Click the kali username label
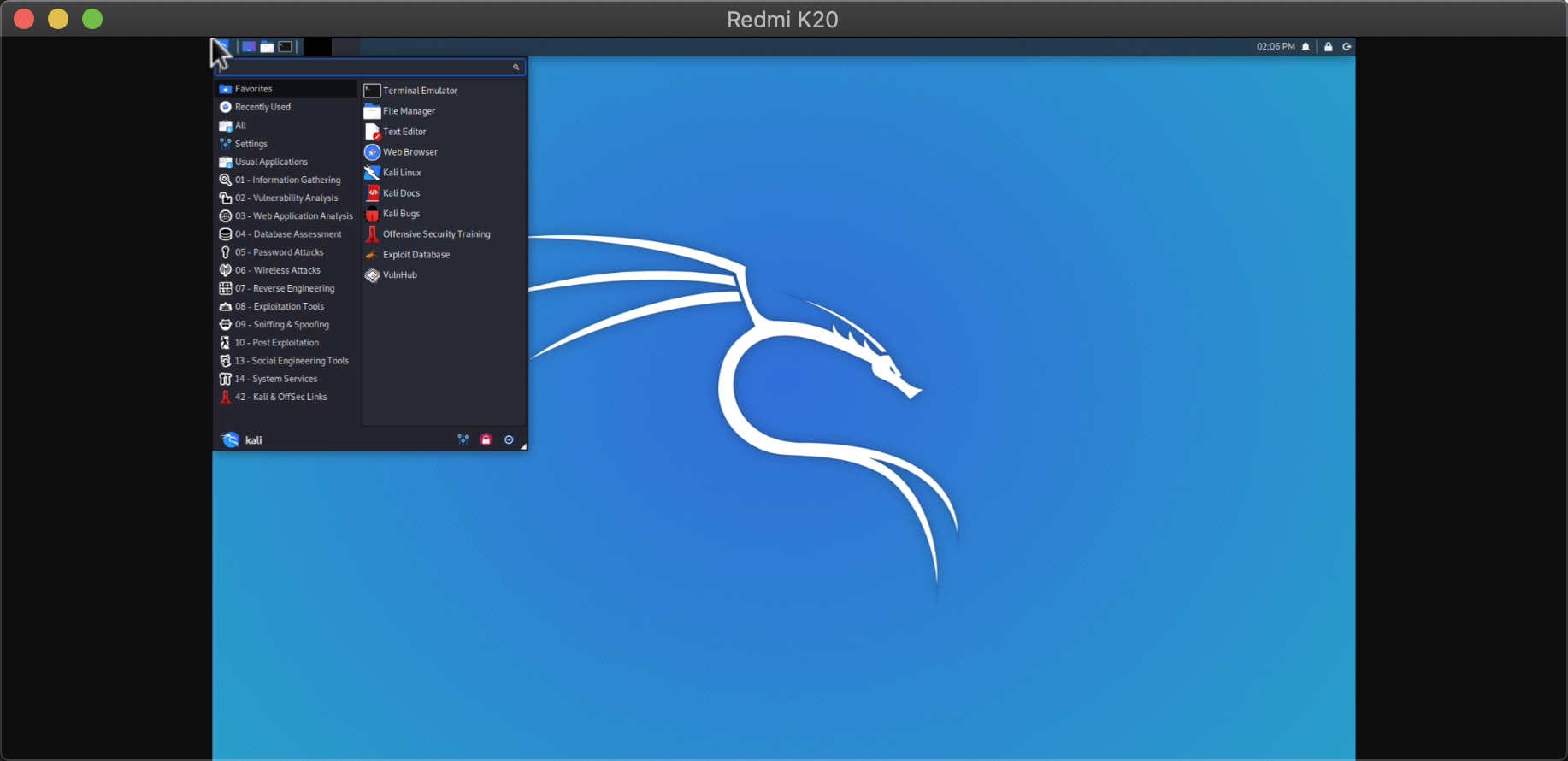Screen dimensions: 1568x761 tap(254, 440)
